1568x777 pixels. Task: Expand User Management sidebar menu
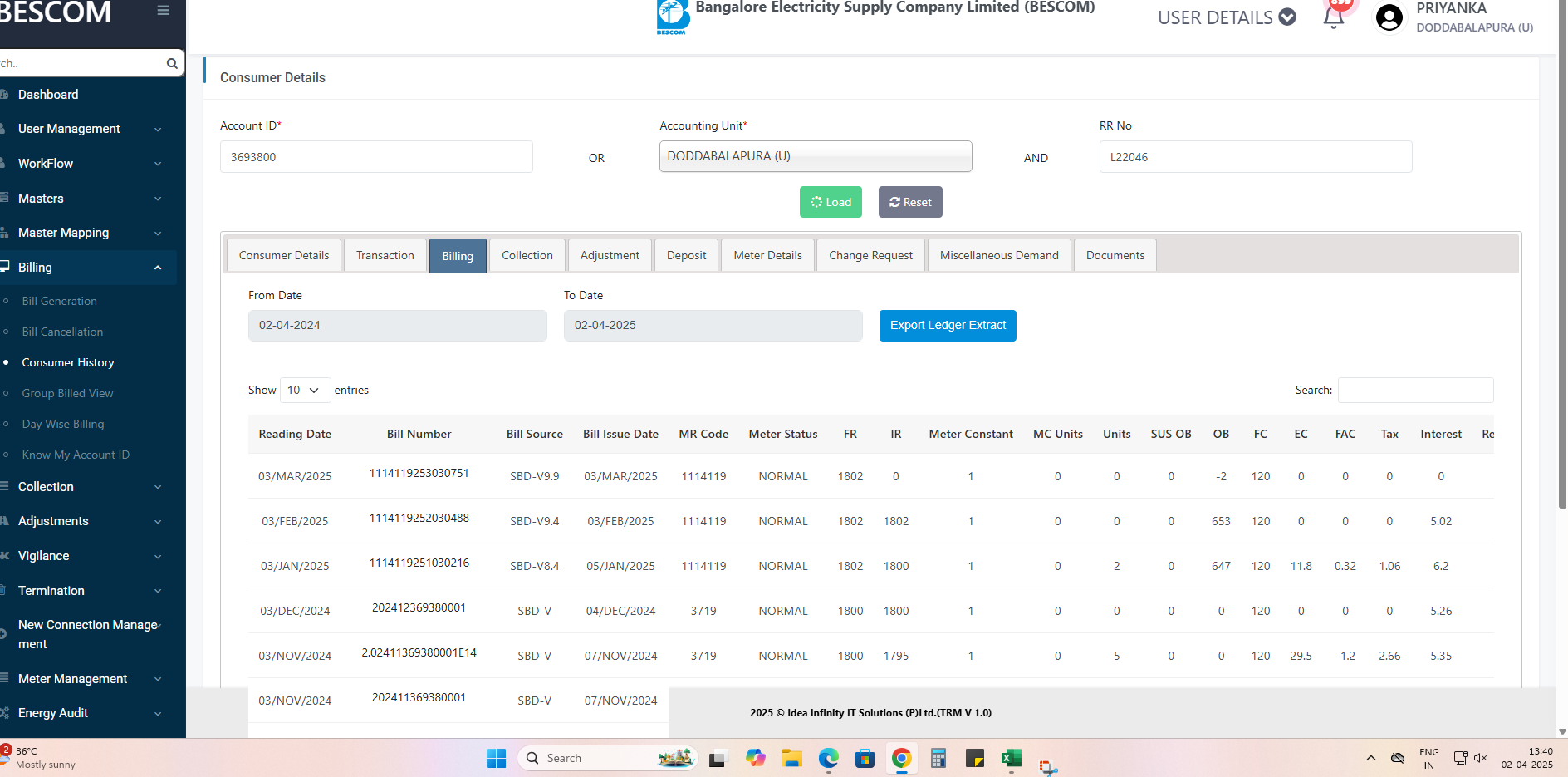[88, 129]
